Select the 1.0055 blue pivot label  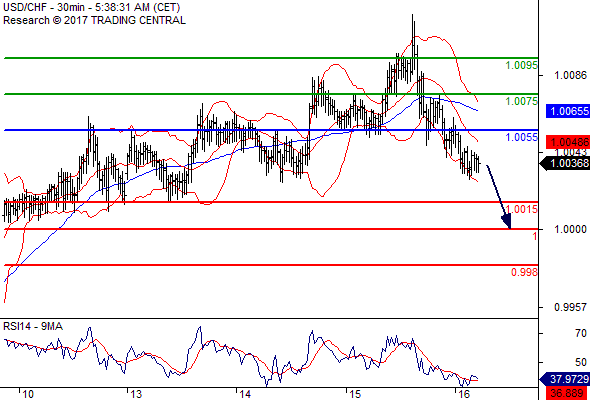522,137
